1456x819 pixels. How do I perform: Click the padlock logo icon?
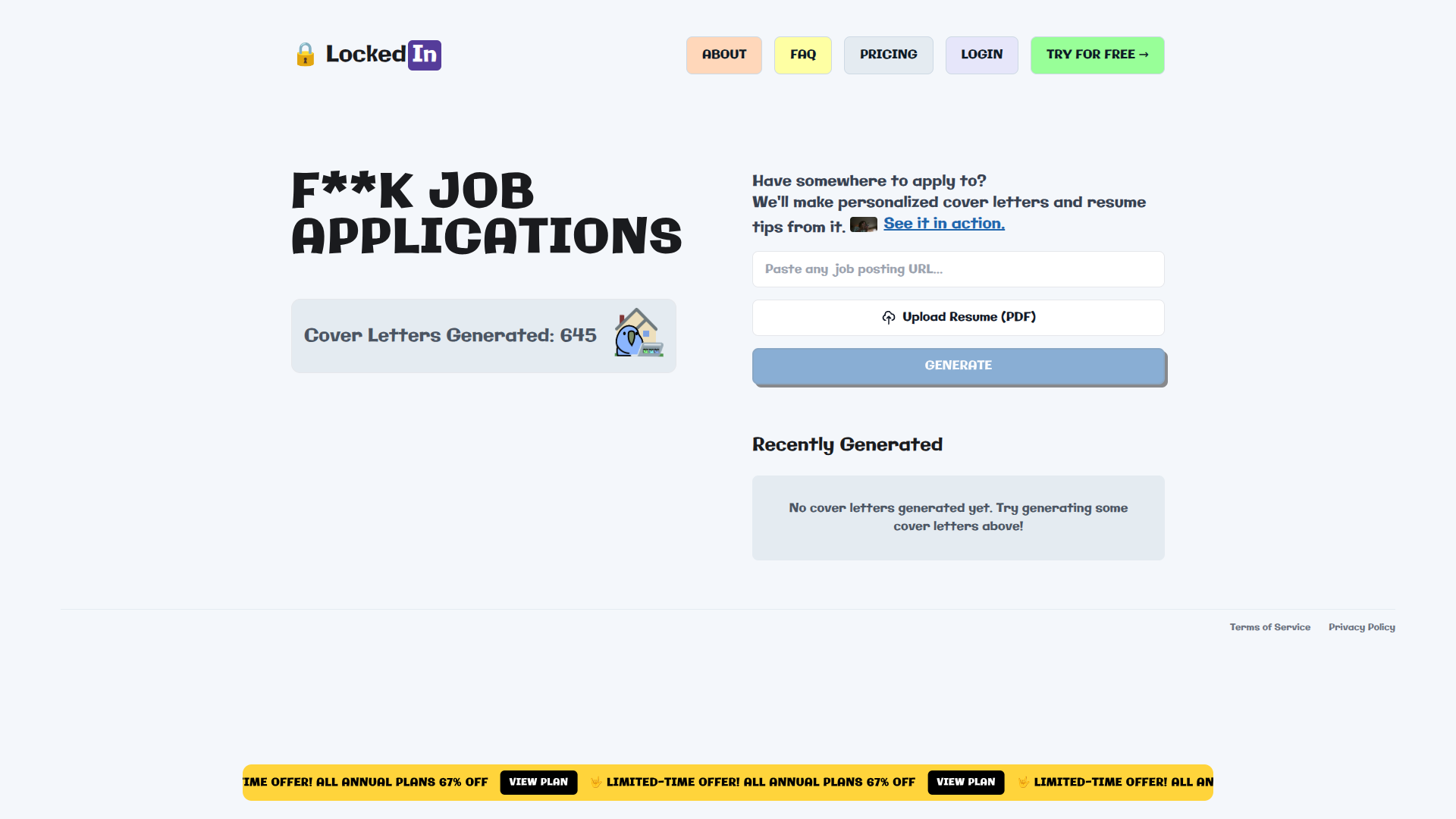(x=305, y=55)
